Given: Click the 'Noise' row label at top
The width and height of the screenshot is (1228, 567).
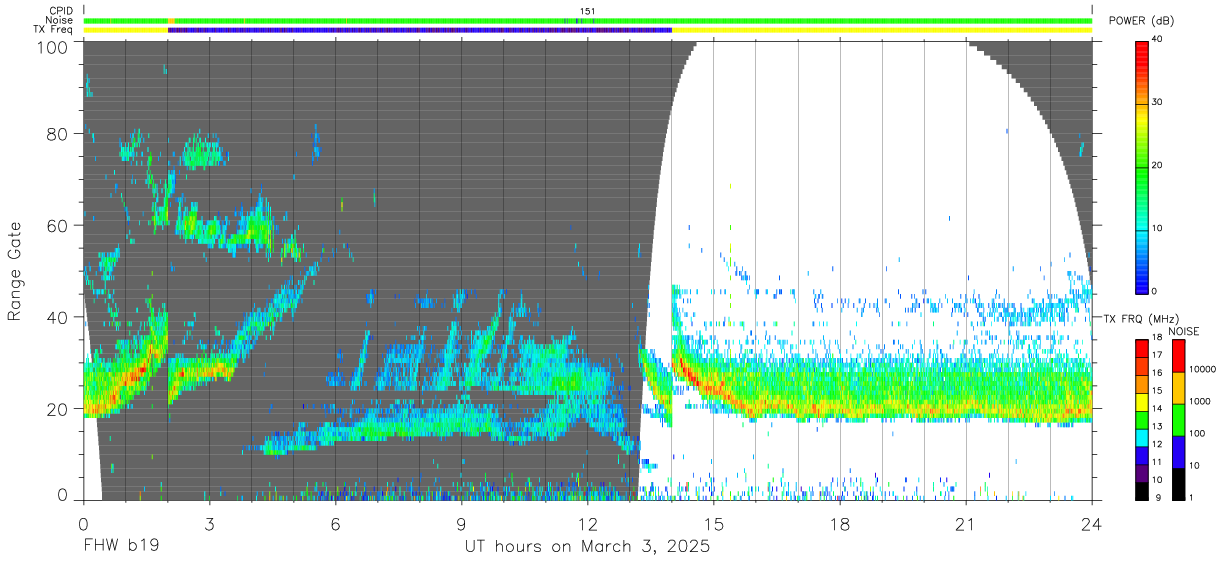Looking at the screenshot, I should tap(61, 20).
